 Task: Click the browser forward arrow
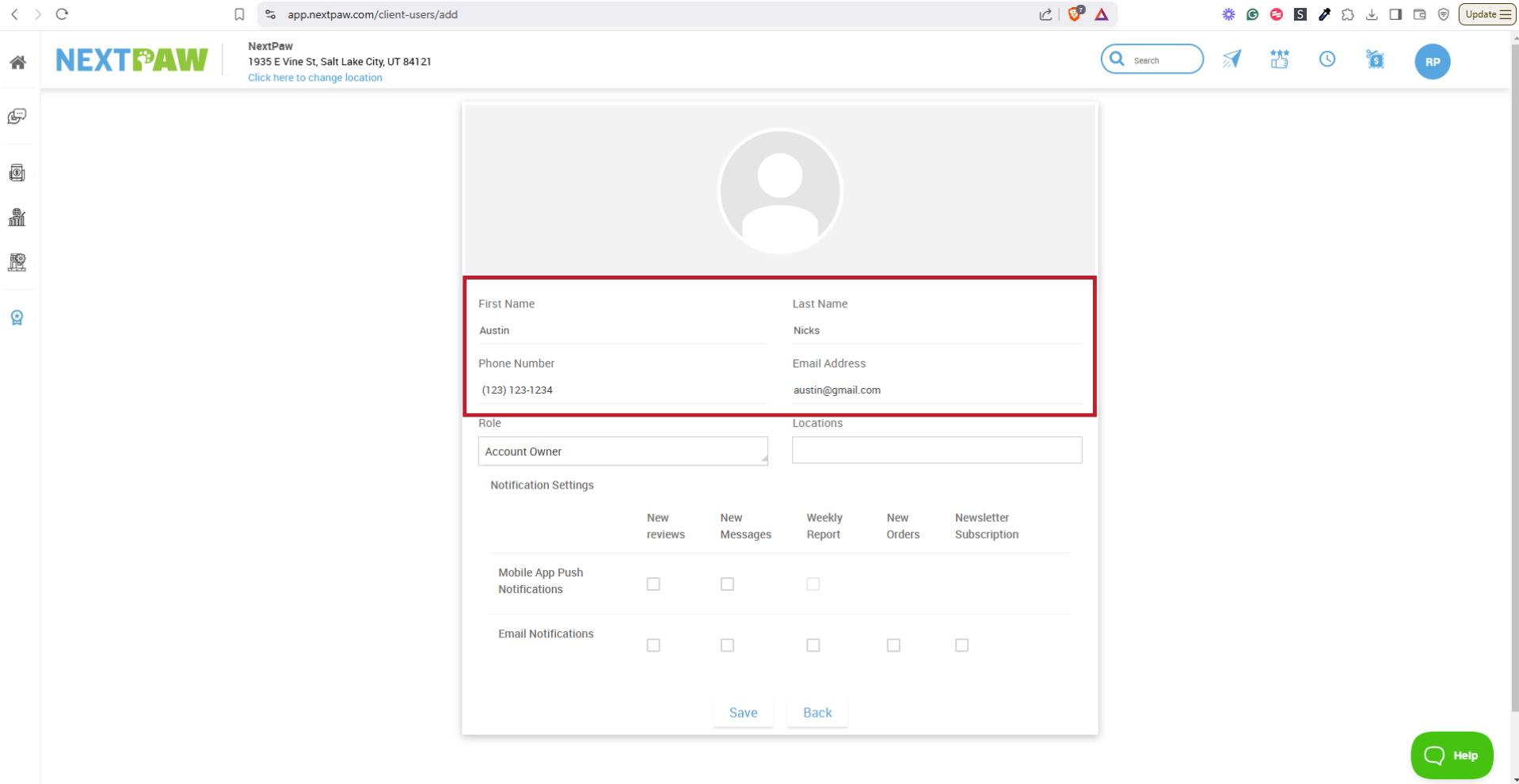tap(37, 14)
